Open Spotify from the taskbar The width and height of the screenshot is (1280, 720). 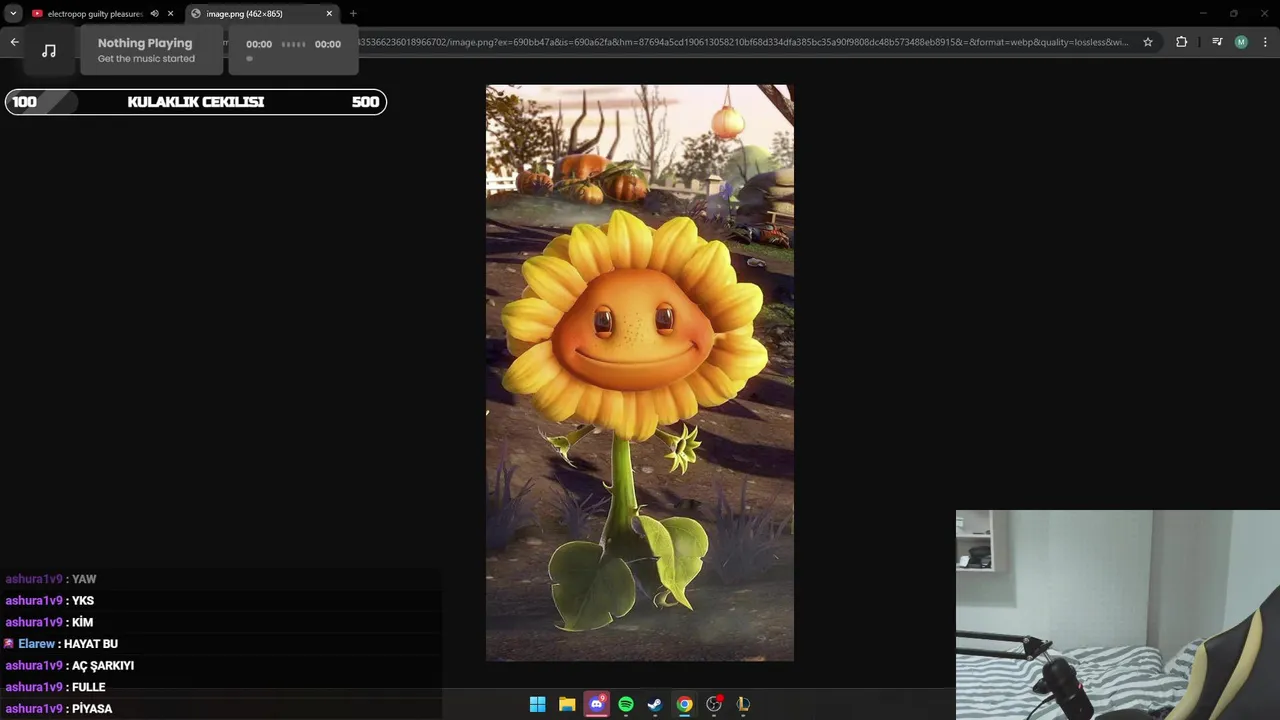point(626,704)
